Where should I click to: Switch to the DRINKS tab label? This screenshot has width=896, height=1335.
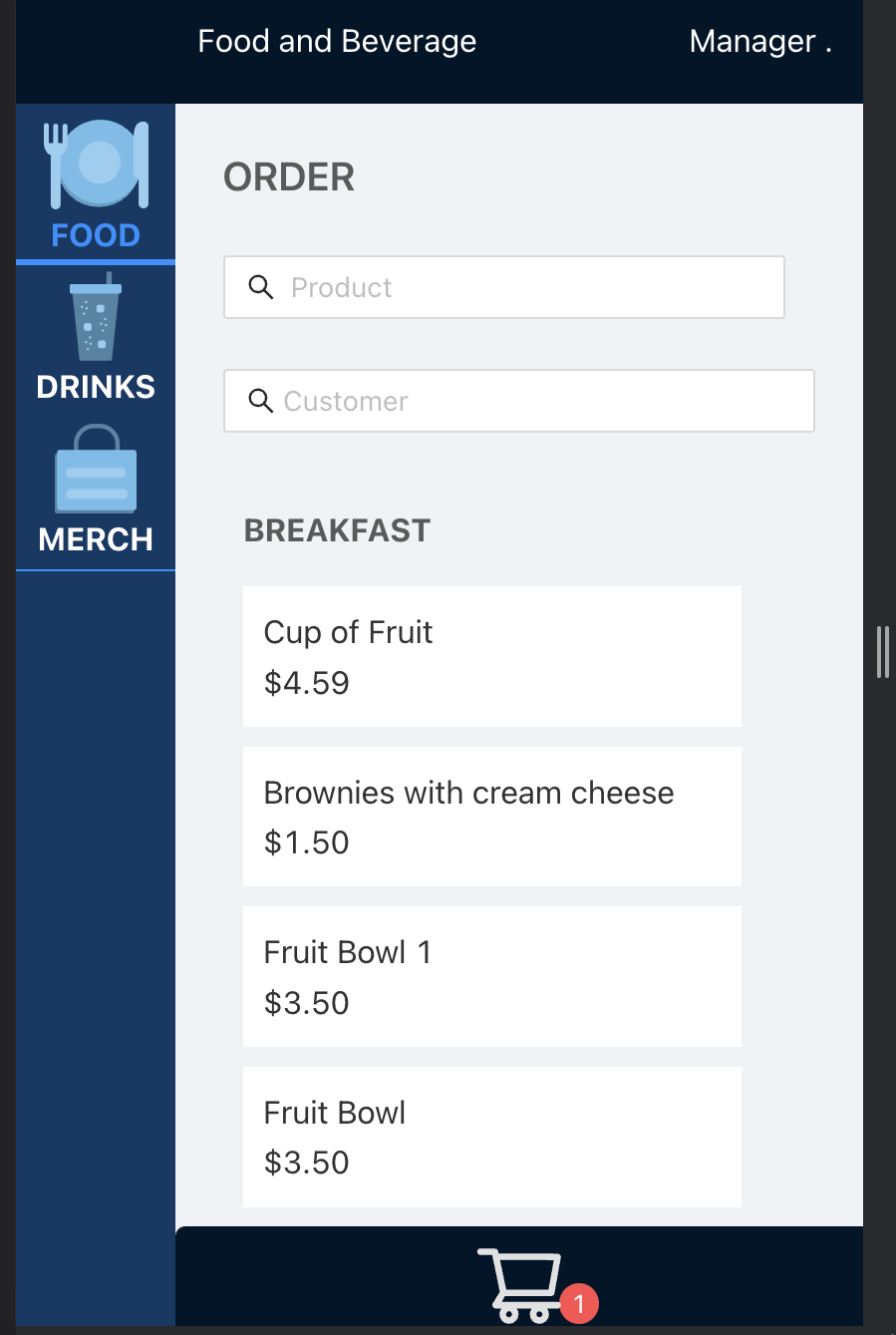click(x=96, y=387)
